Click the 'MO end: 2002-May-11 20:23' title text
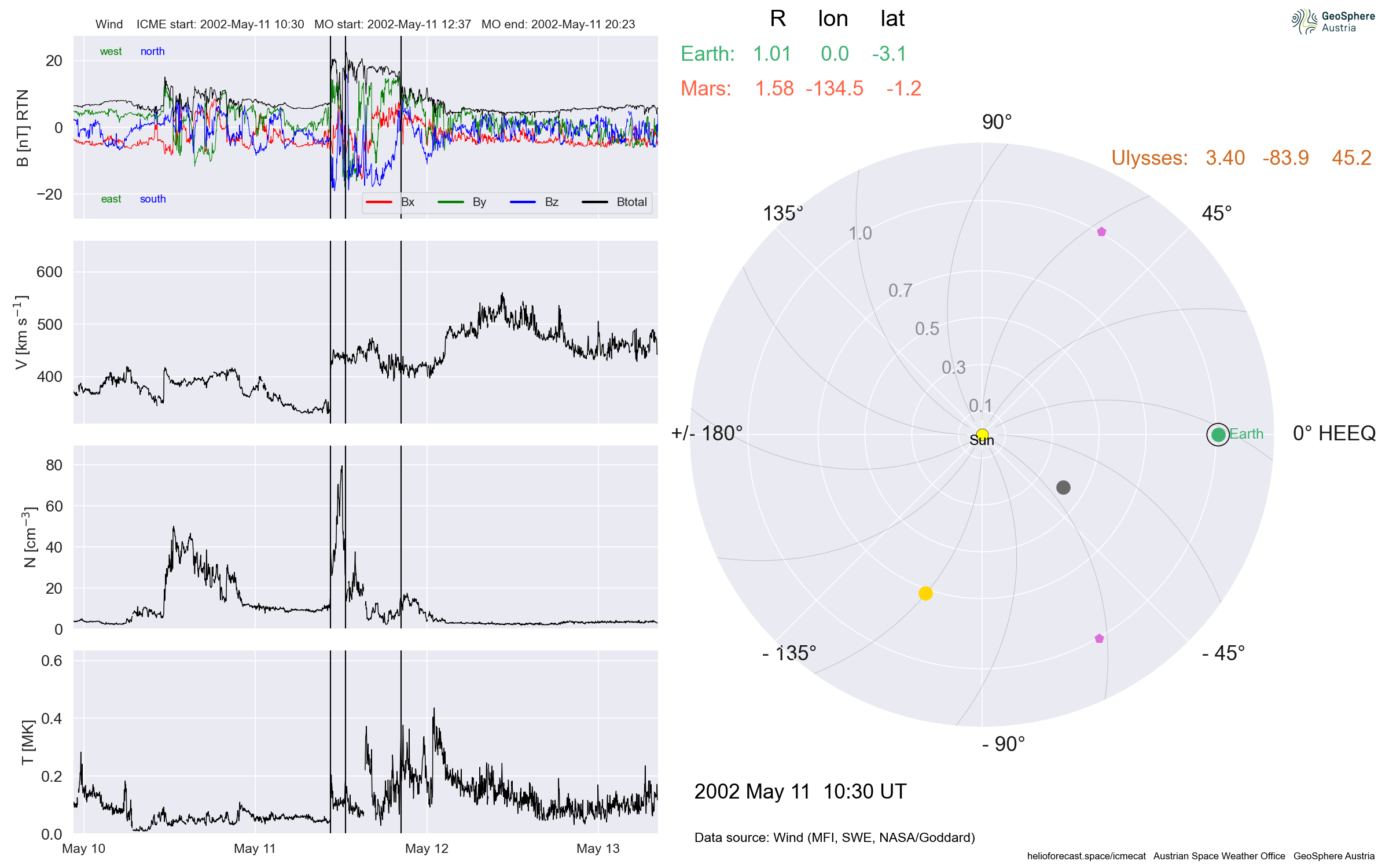This screenshot has height=868, width=1389. 558,24
